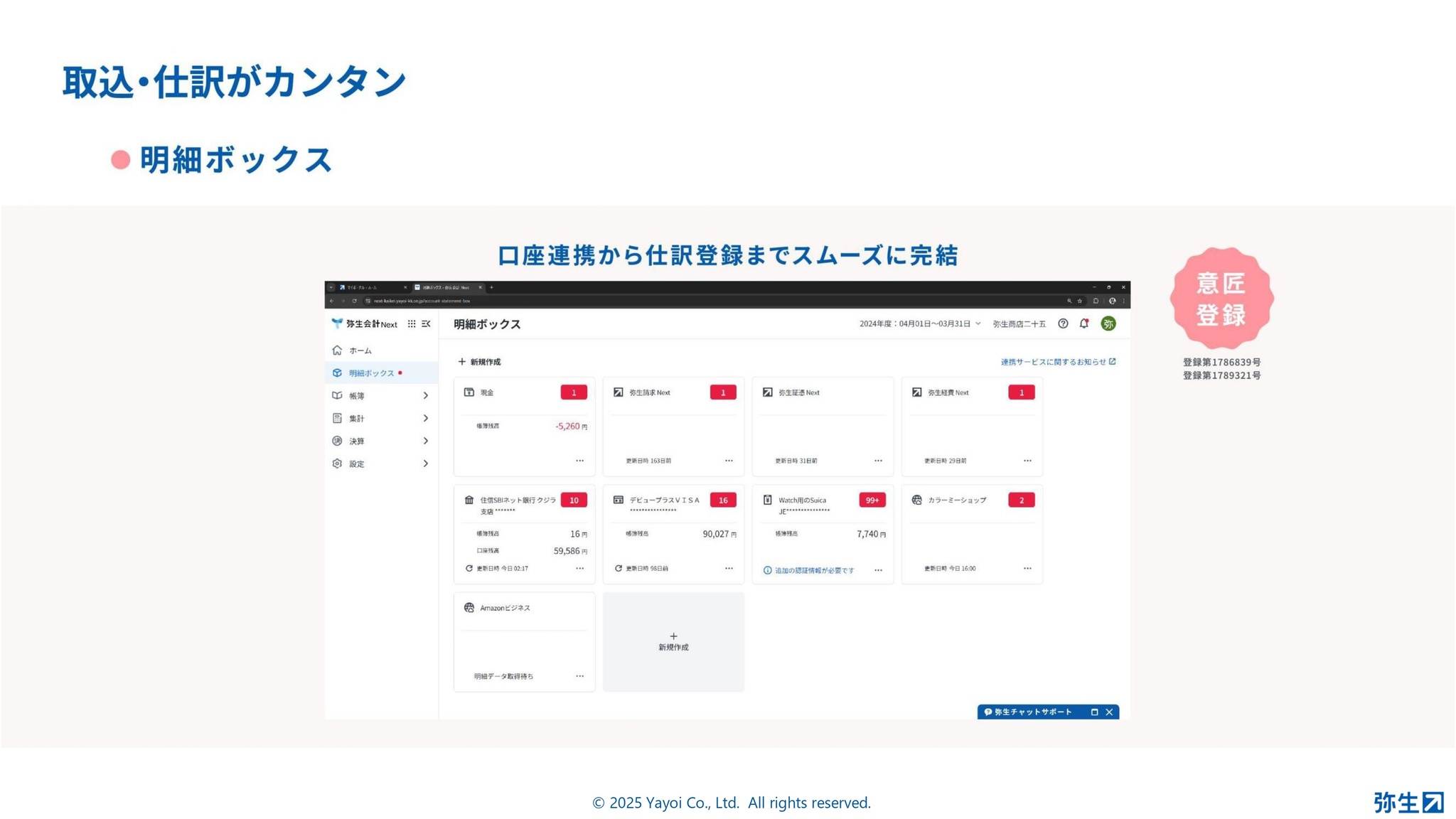Expand the 帳簿 sidebar chevron
The height and width of the screenshot is (819, 1456).
[426, 395]
